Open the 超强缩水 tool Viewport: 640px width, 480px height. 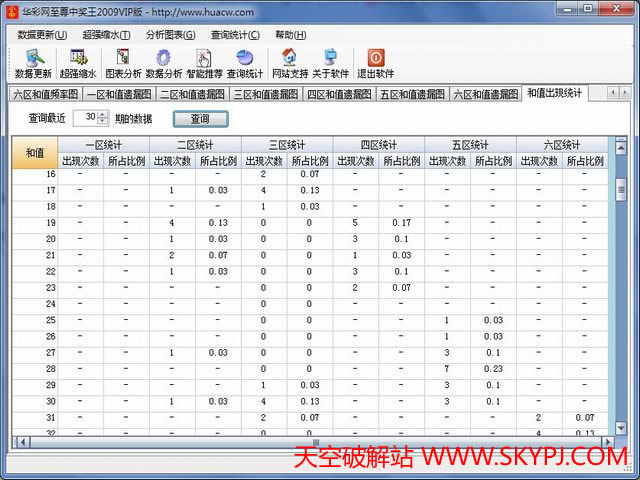78,64
